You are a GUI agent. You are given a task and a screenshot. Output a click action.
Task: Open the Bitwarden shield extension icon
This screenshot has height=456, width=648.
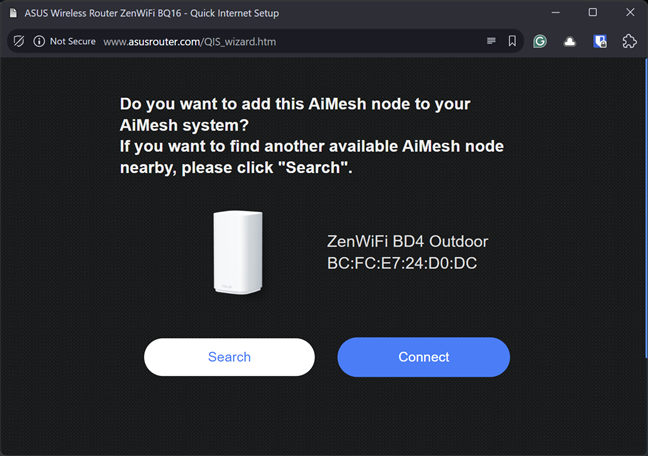tap(599, 41)
